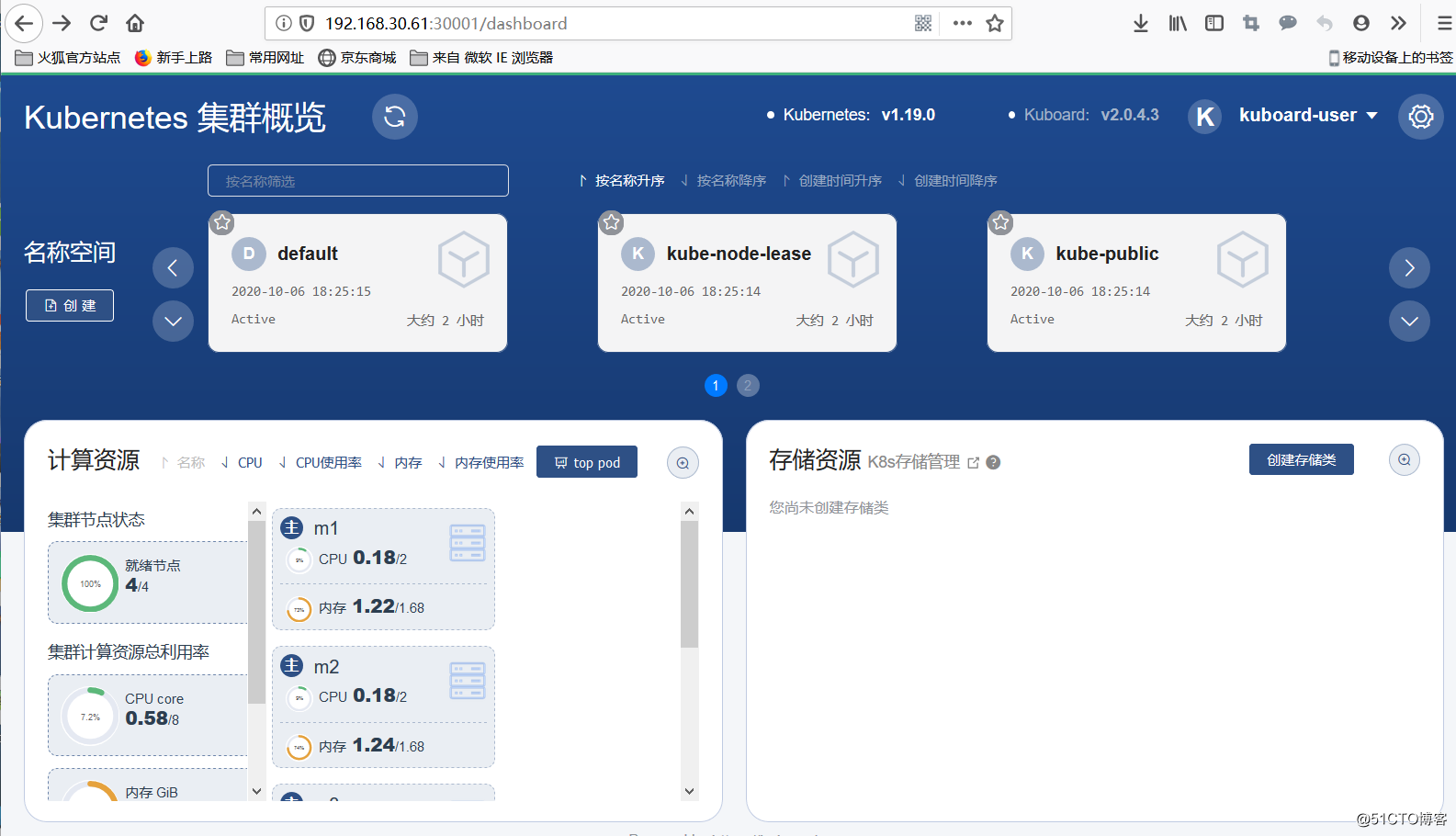1456x836 pixels.
Task: Open the chat bubble toolbar icon
Action: 1288,23
